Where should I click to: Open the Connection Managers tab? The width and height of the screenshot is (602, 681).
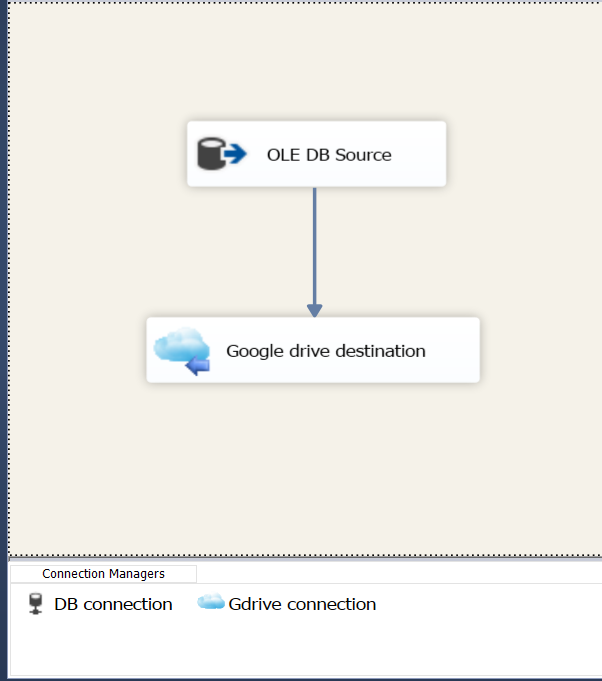103,574
